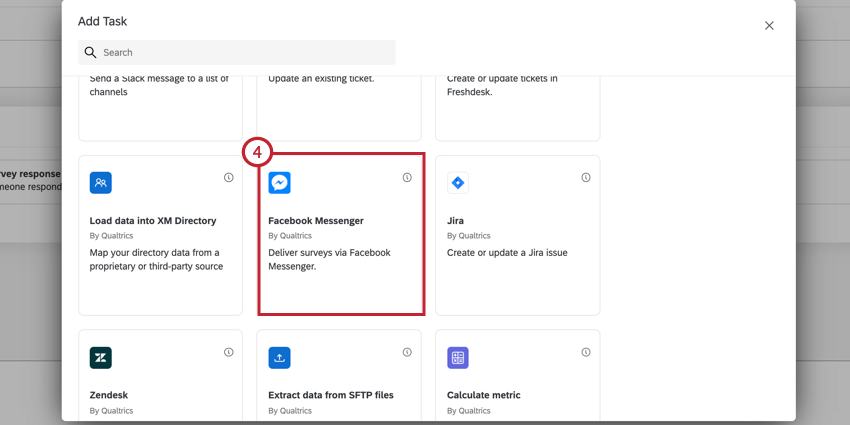Click the Calculate metric icon
Image resolution: width=850 pixels, height=425 pixels.
coord(458,358)
